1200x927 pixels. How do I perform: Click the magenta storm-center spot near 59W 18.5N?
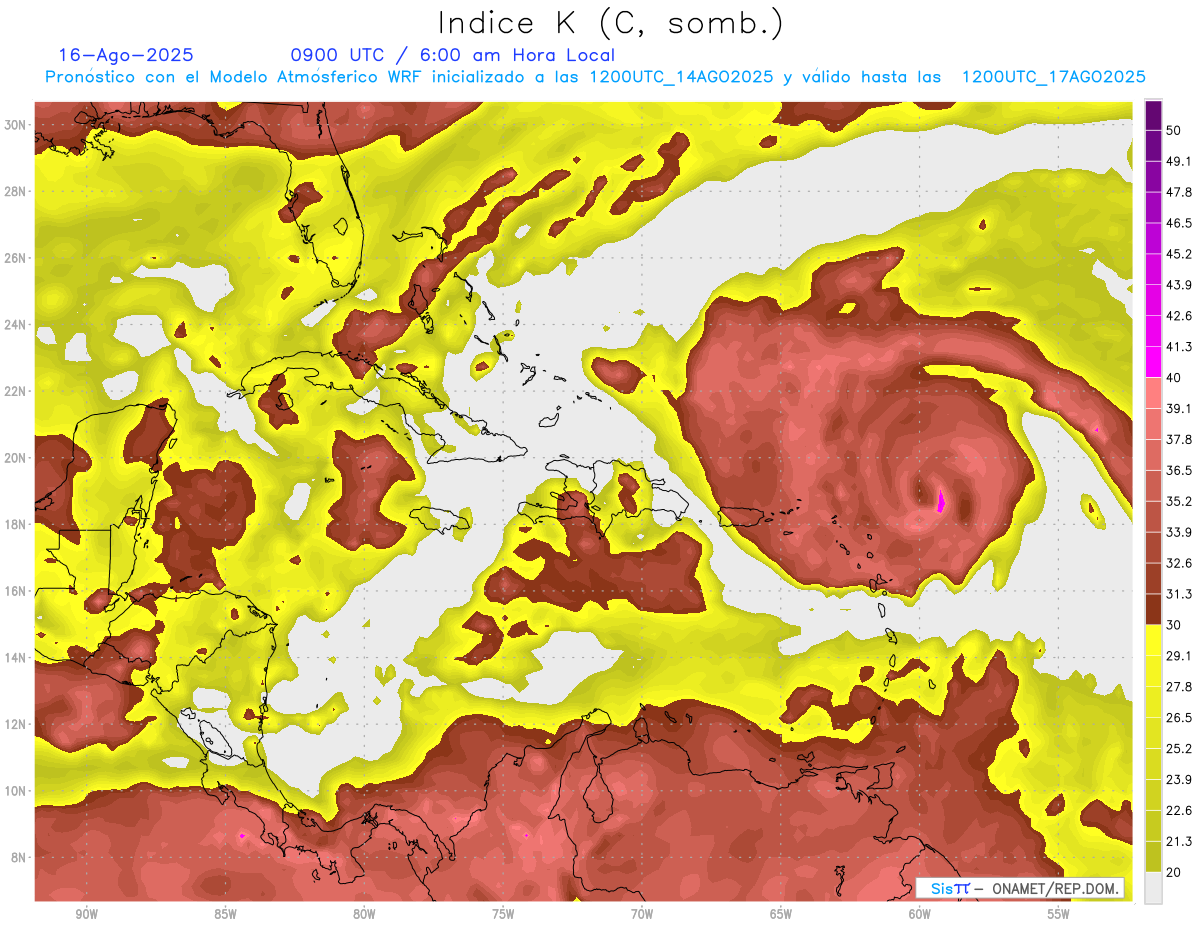(x=940, y=500)
